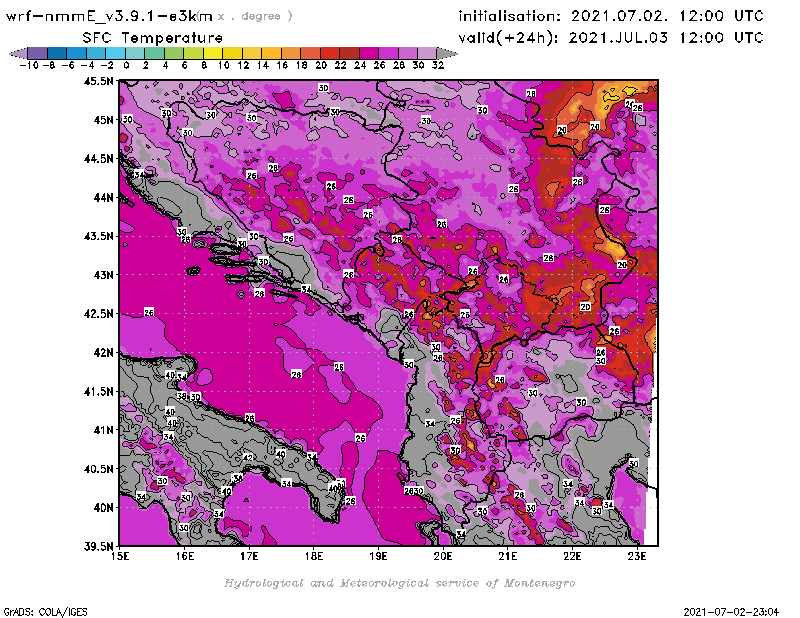Image resolution: width=800 pixels, height=618 pixels.
Task: Select the 42N latitude label
Action: [x=103, y=353]
